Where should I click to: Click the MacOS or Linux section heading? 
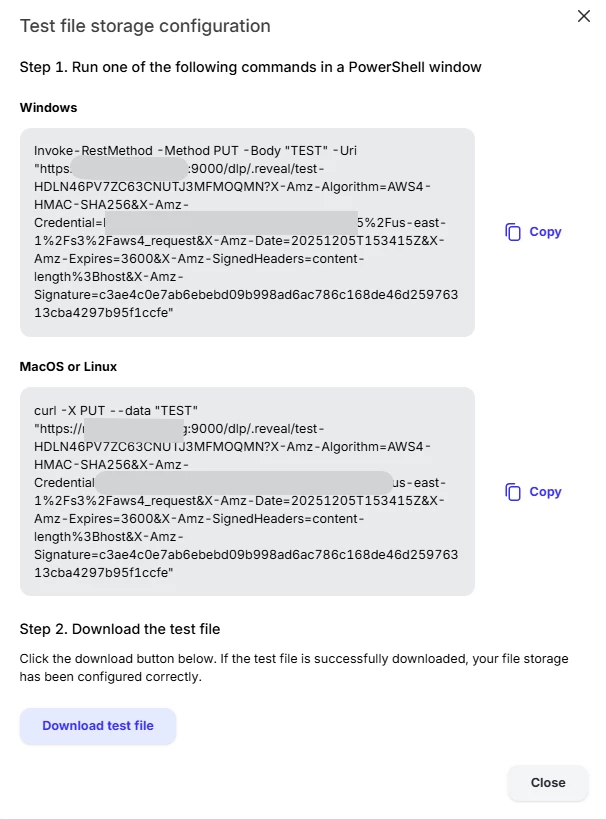click(x=68, y=367)
